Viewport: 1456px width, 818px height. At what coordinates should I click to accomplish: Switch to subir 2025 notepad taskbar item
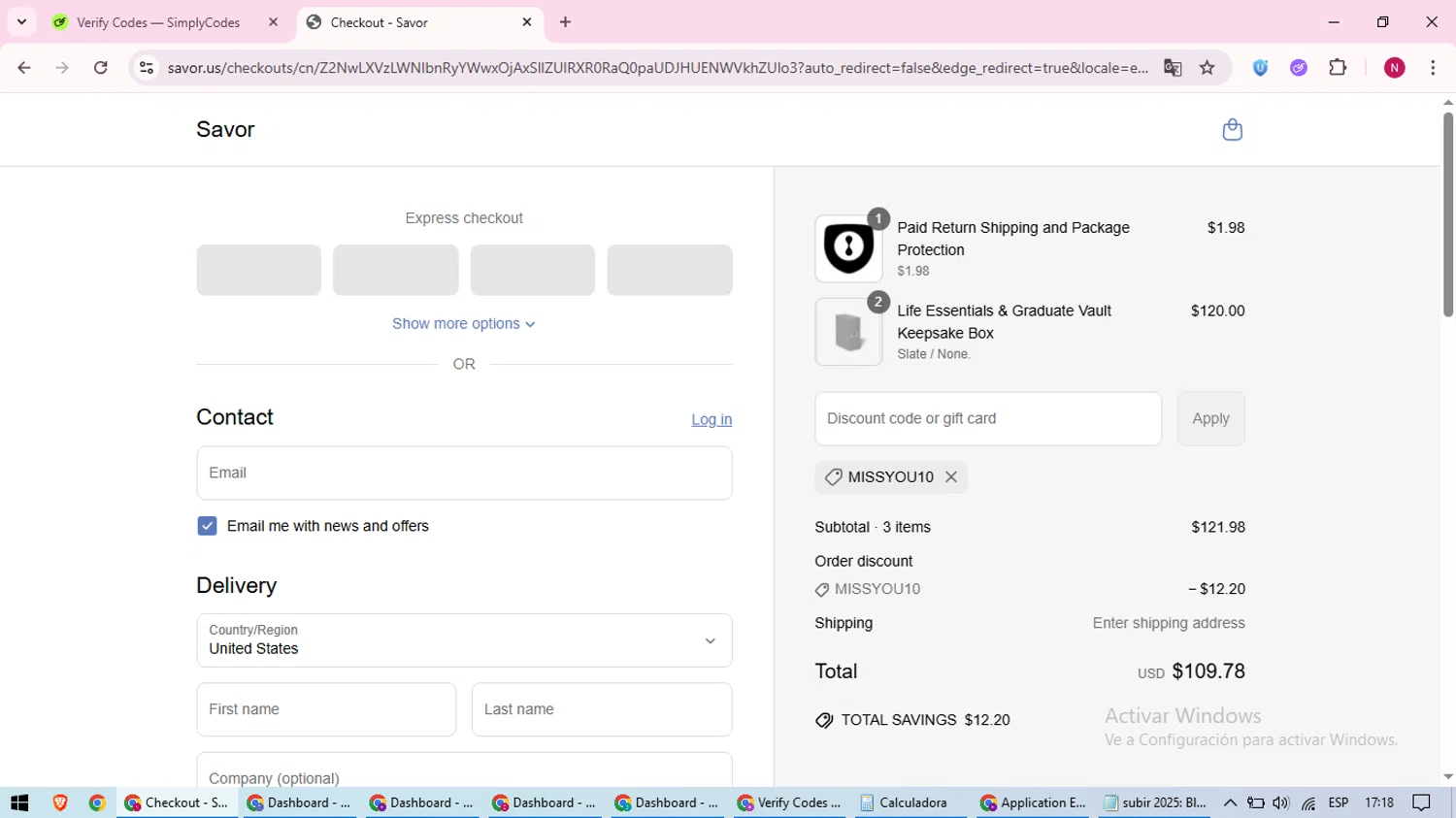pyautogui.click(x=1155, y=802)
